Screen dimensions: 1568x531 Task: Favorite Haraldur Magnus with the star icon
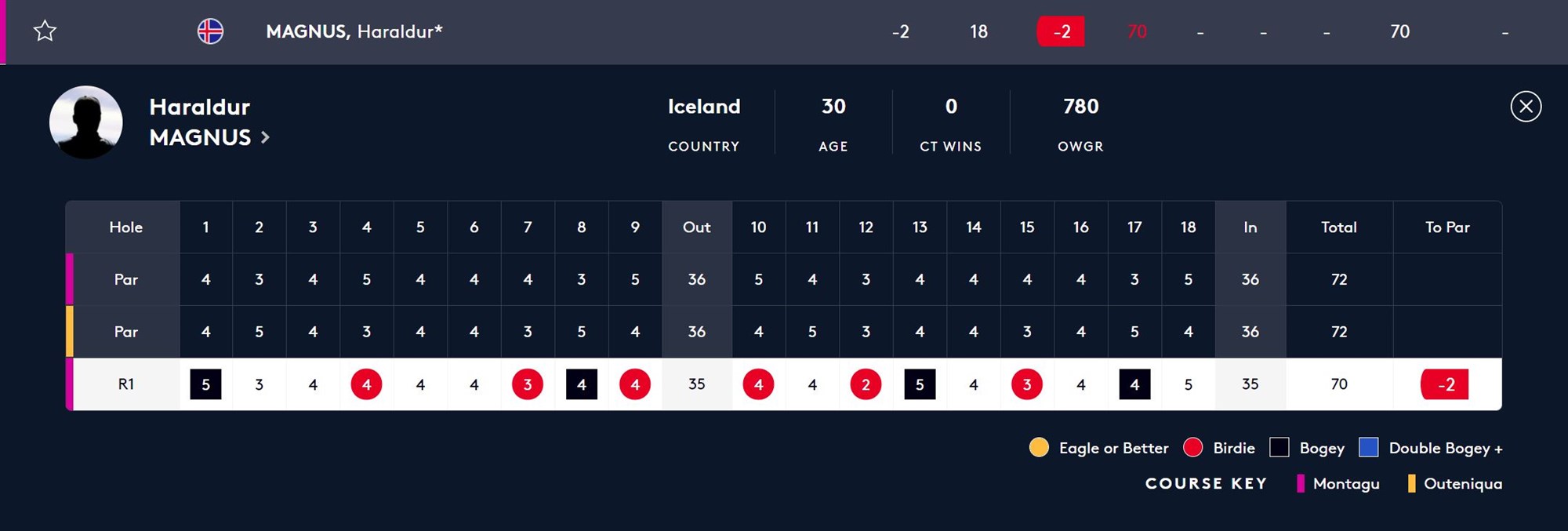[x=45, y=31]
